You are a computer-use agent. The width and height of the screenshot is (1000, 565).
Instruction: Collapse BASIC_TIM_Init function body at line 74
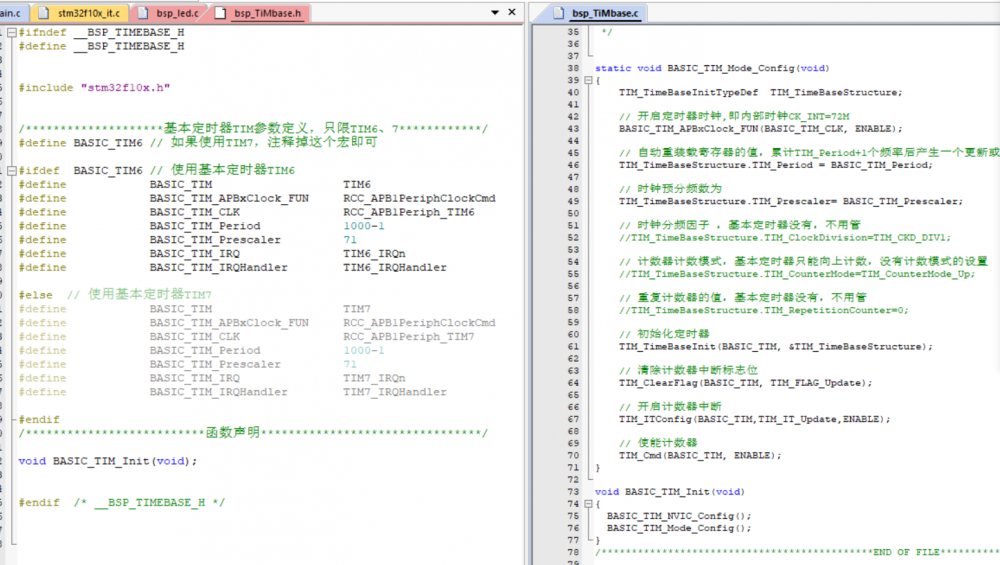tap(588, 504)
